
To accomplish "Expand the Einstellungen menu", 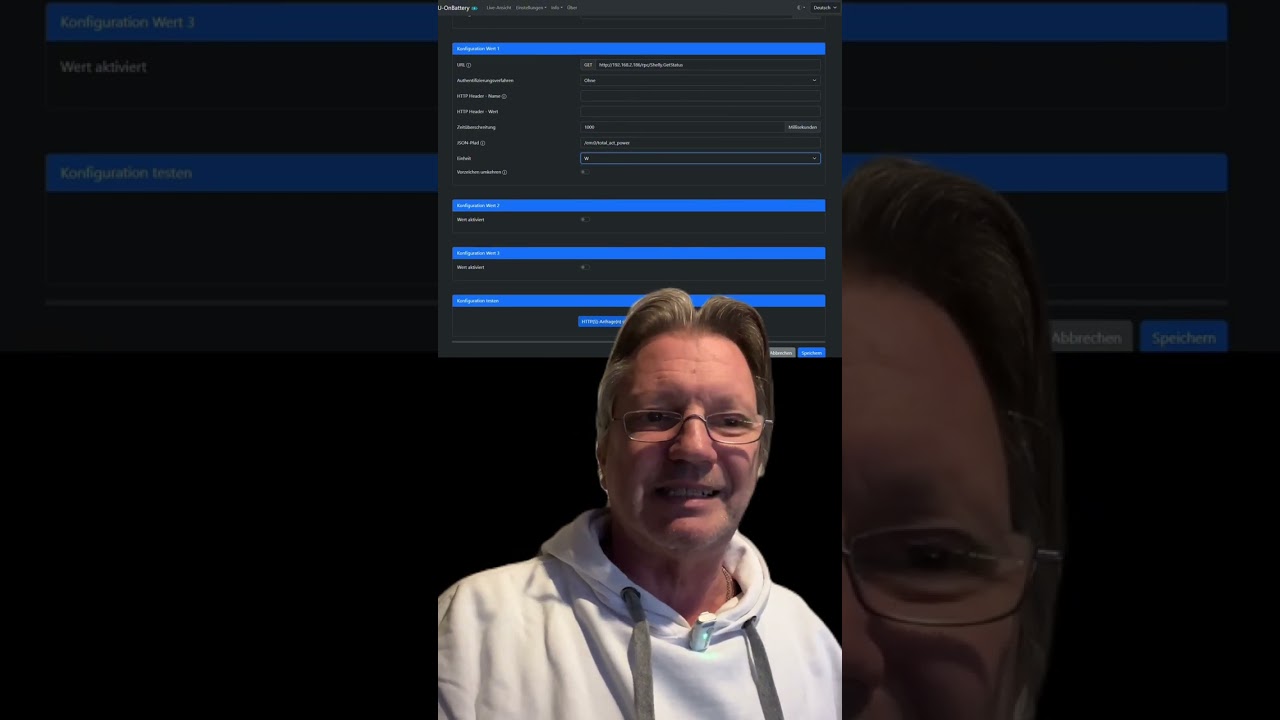I will 531,7.
